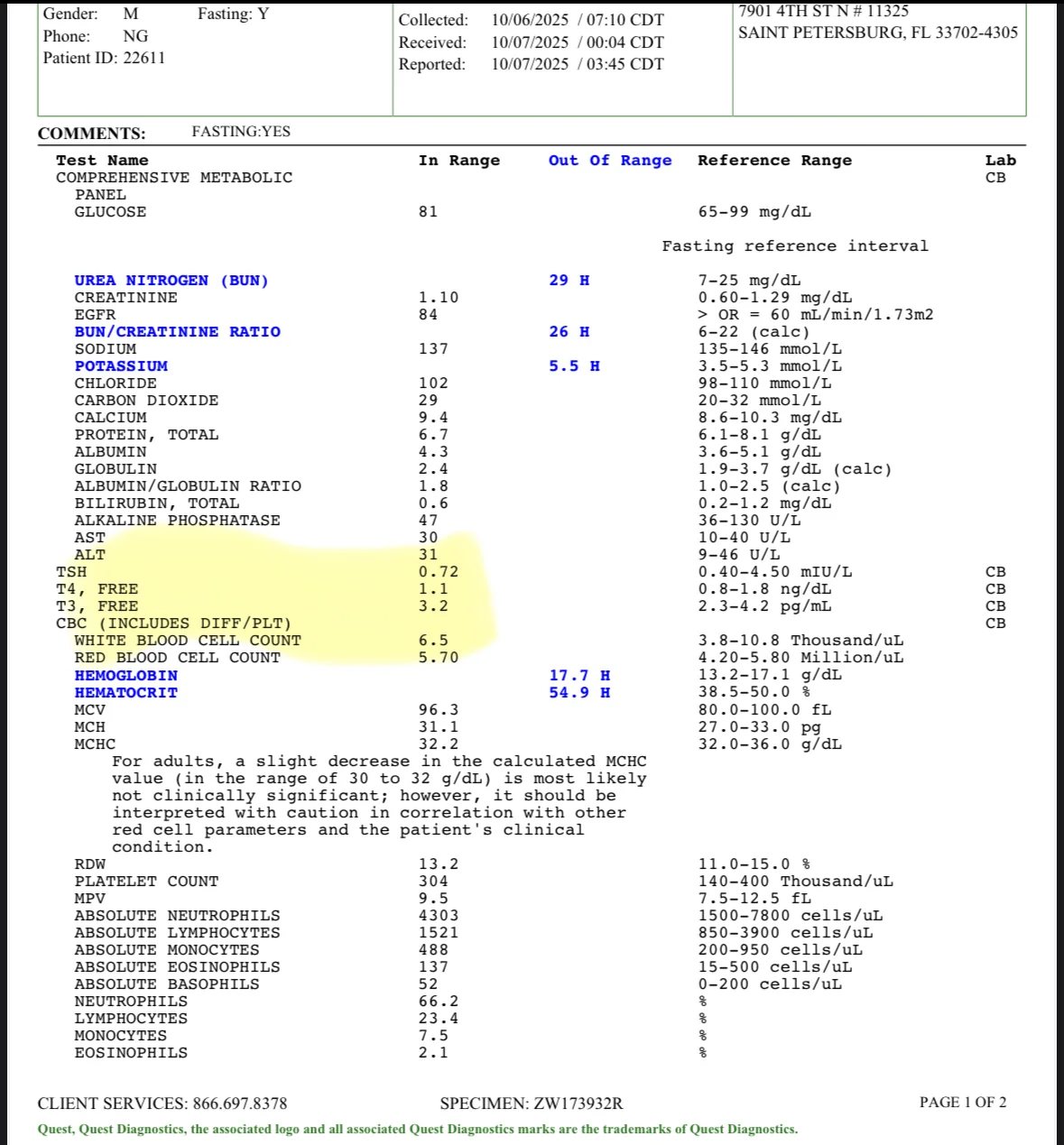
Task: Select the WHITE BLOOD CELL COUNT row label
Action: (x=188, y=641)
